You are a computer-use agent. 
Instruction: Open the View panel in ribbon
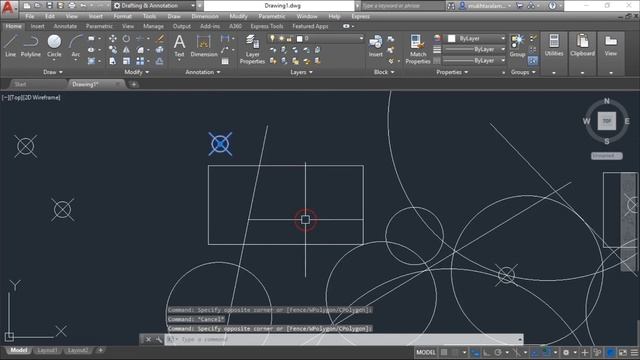coord(611,45)
